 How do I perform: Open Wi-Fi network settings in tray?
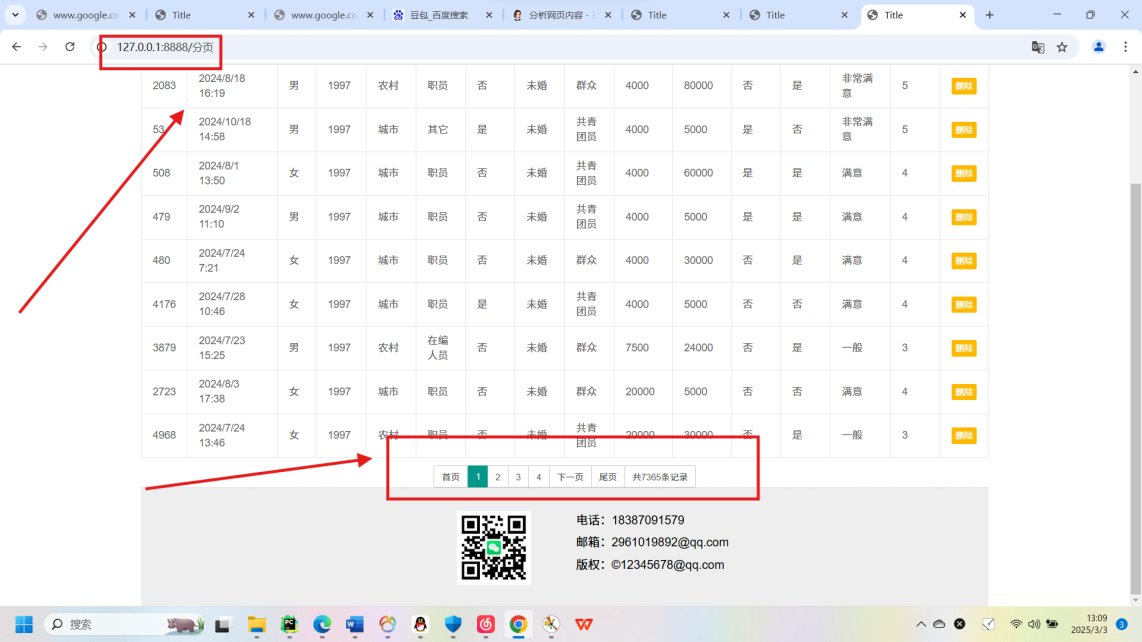pyautogui.click(x=1016, y=625)
